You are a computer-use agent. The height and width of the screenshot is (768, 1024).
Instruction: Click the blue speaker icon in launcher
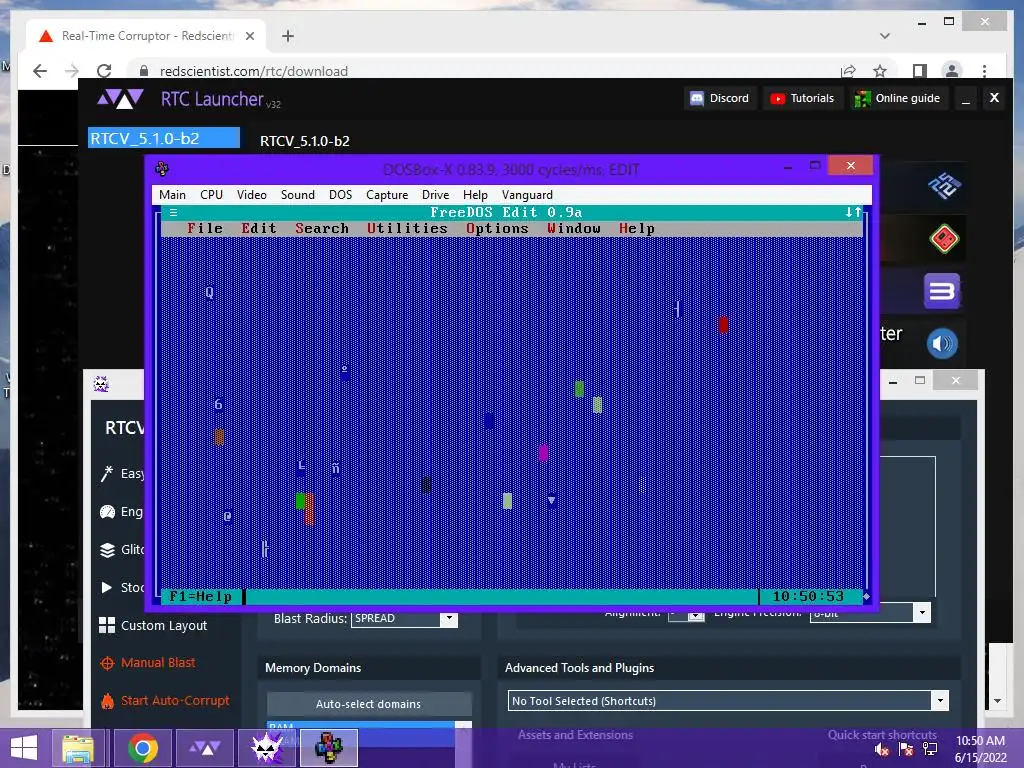click(942, 344)
